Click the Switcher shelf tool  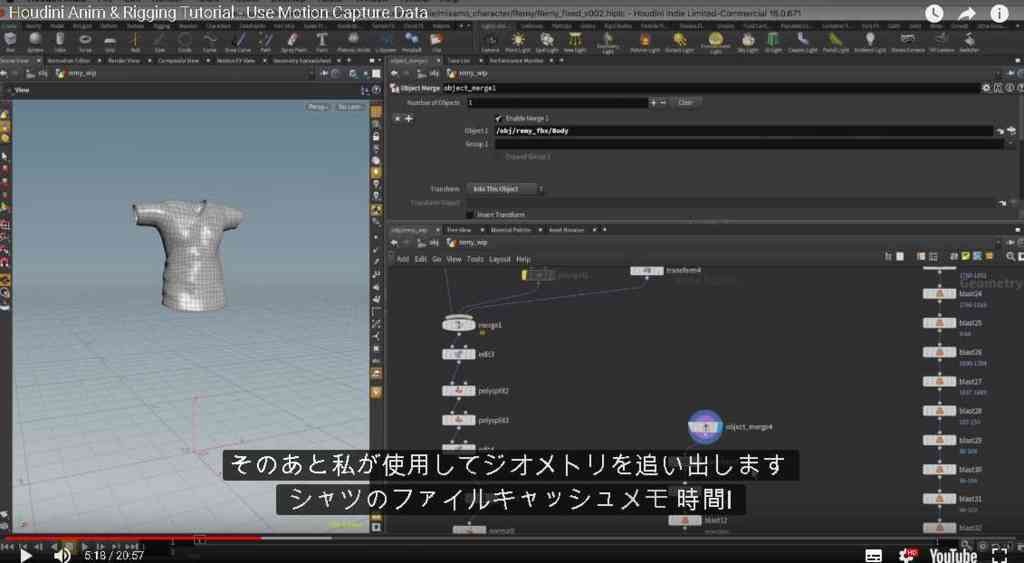tap(970, 42)
